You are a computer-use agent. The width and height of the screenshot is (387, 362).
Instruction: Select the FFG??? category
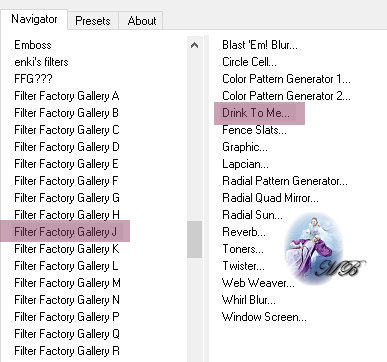(x=33, y=79)
